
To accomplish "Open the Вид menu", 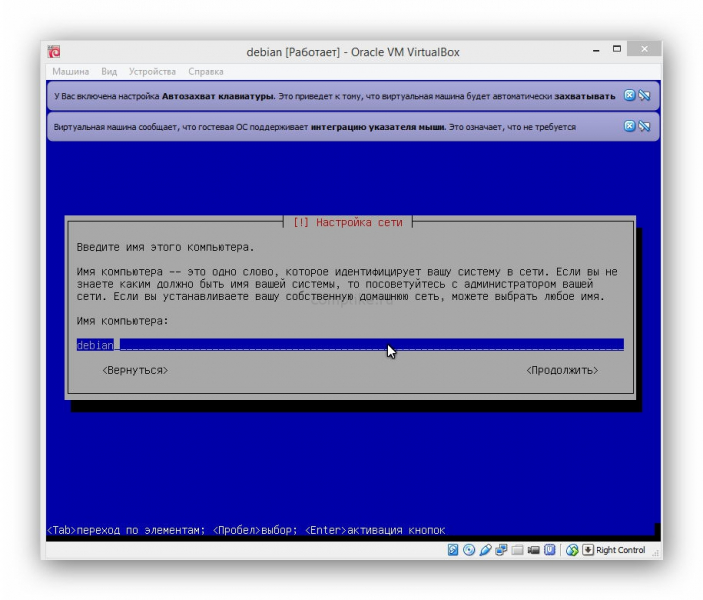I will [109, 72].
